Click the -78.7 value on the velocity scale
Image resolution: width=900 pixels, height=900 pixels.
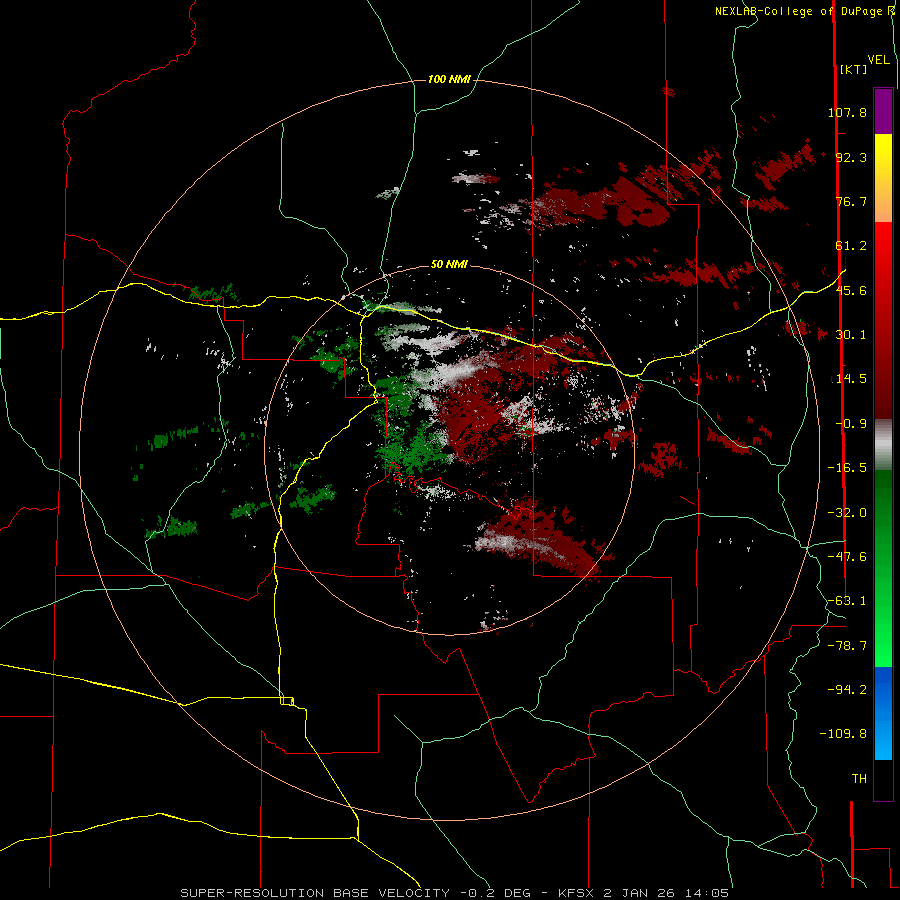[847, 646]
